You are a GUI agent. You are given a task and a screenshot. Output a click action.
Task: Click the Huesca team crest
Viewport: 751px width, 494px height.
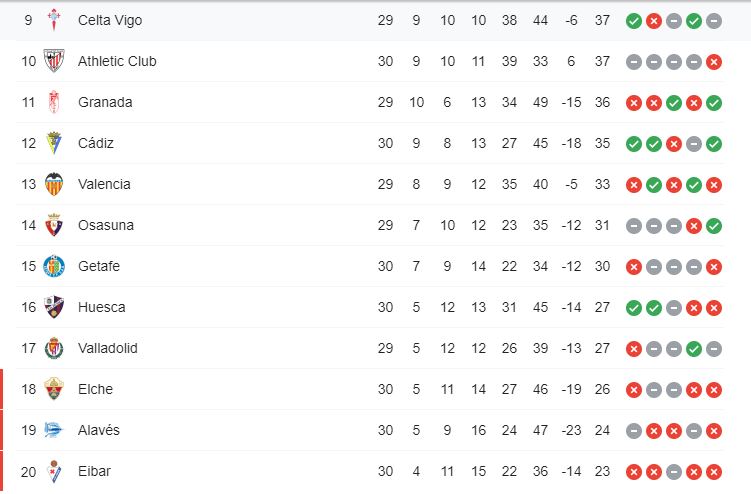54,307
